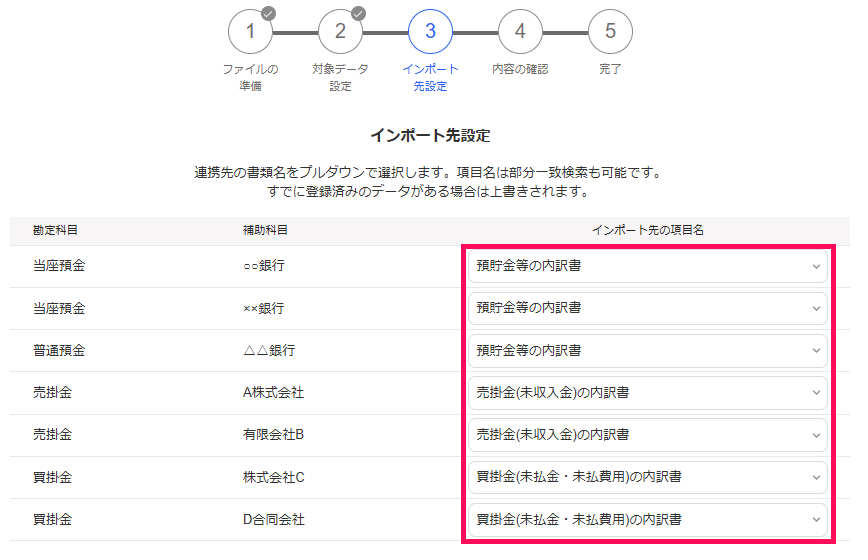Screen dimensions: 868x560
Task: Click the A株式会社 sub-account cell
Action: [x=273, y=392]
